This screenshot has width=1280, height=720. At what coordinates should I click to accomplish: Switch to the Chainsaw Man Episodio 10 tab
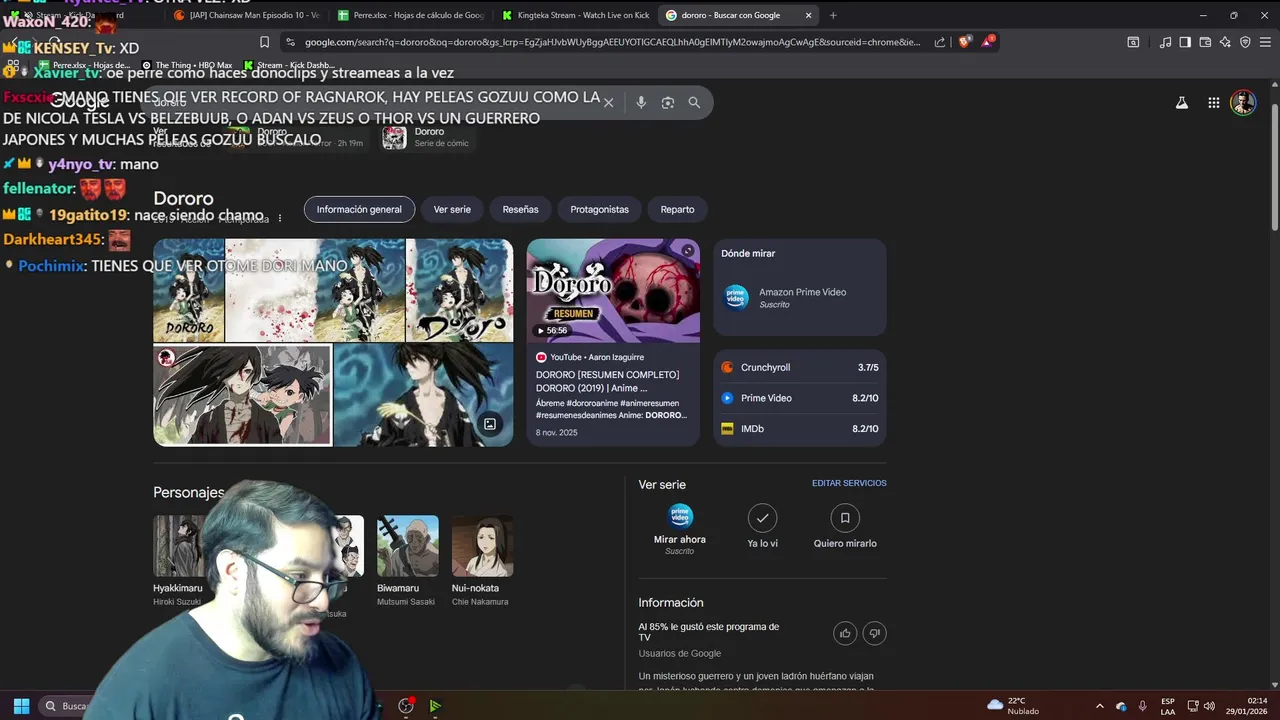(x=247, y=15)
